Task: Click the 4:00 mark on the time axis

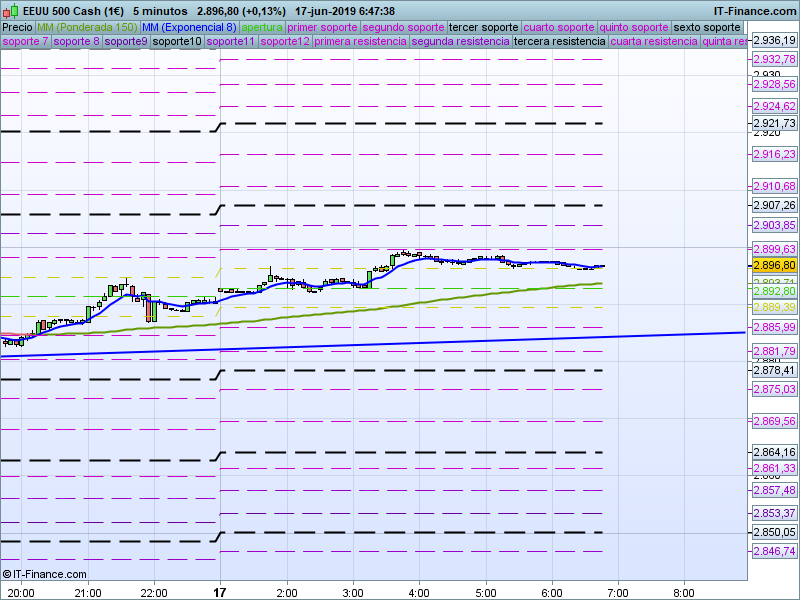Action: [x=419, y=591]
